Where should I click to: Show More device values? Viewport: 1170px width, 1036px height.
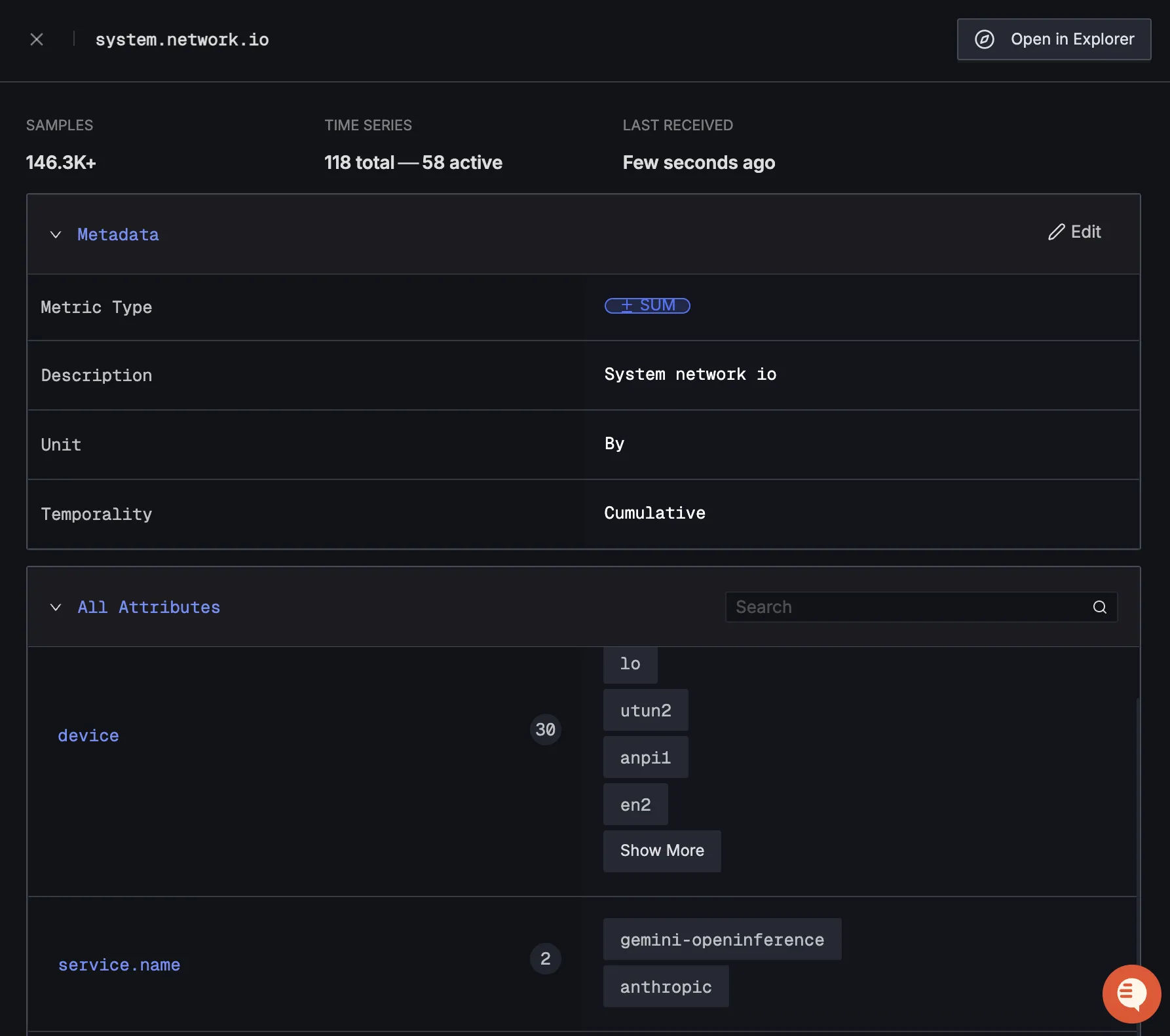click(x=662, y=851)
